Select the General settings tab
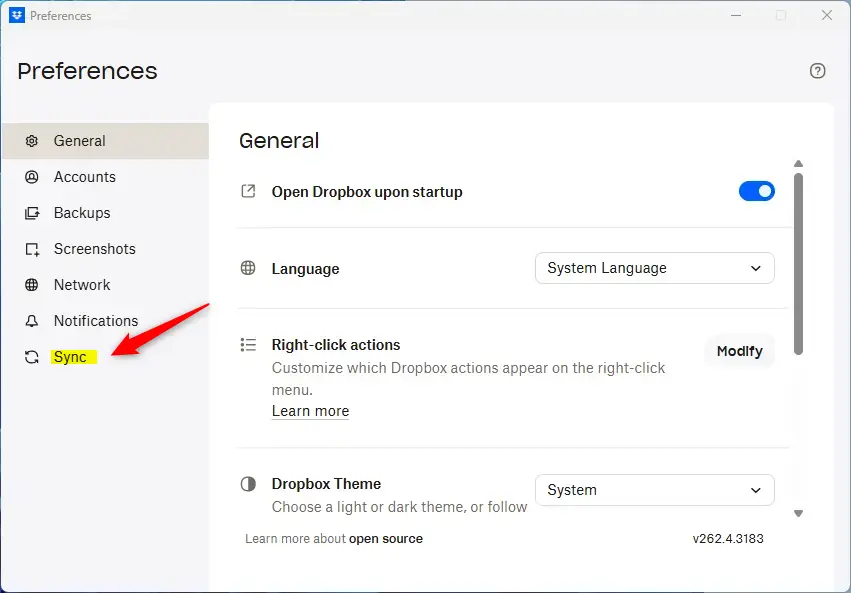Image resolution: width=851 pixels, height=593 pixels. pos(105,141)
